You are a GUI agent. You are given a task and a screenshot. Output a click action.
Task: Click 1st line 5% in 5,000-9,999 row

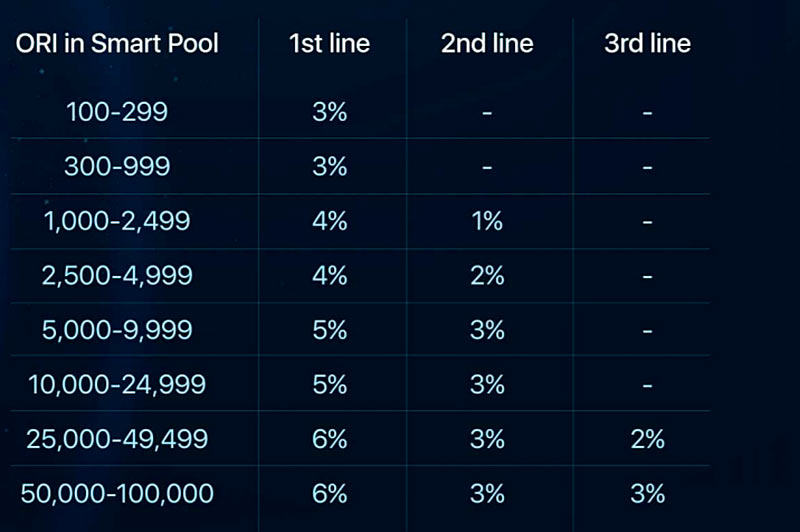[x=329, y=329]
